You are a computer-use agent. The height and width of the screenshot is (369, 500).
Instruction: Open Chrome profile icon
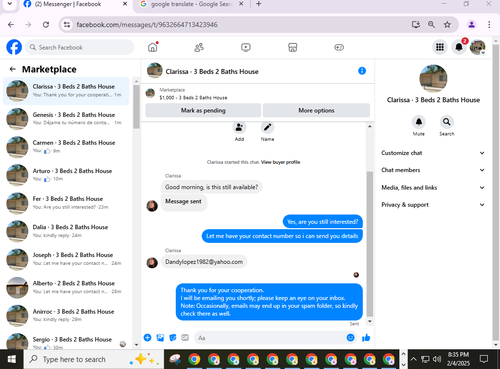472,24
